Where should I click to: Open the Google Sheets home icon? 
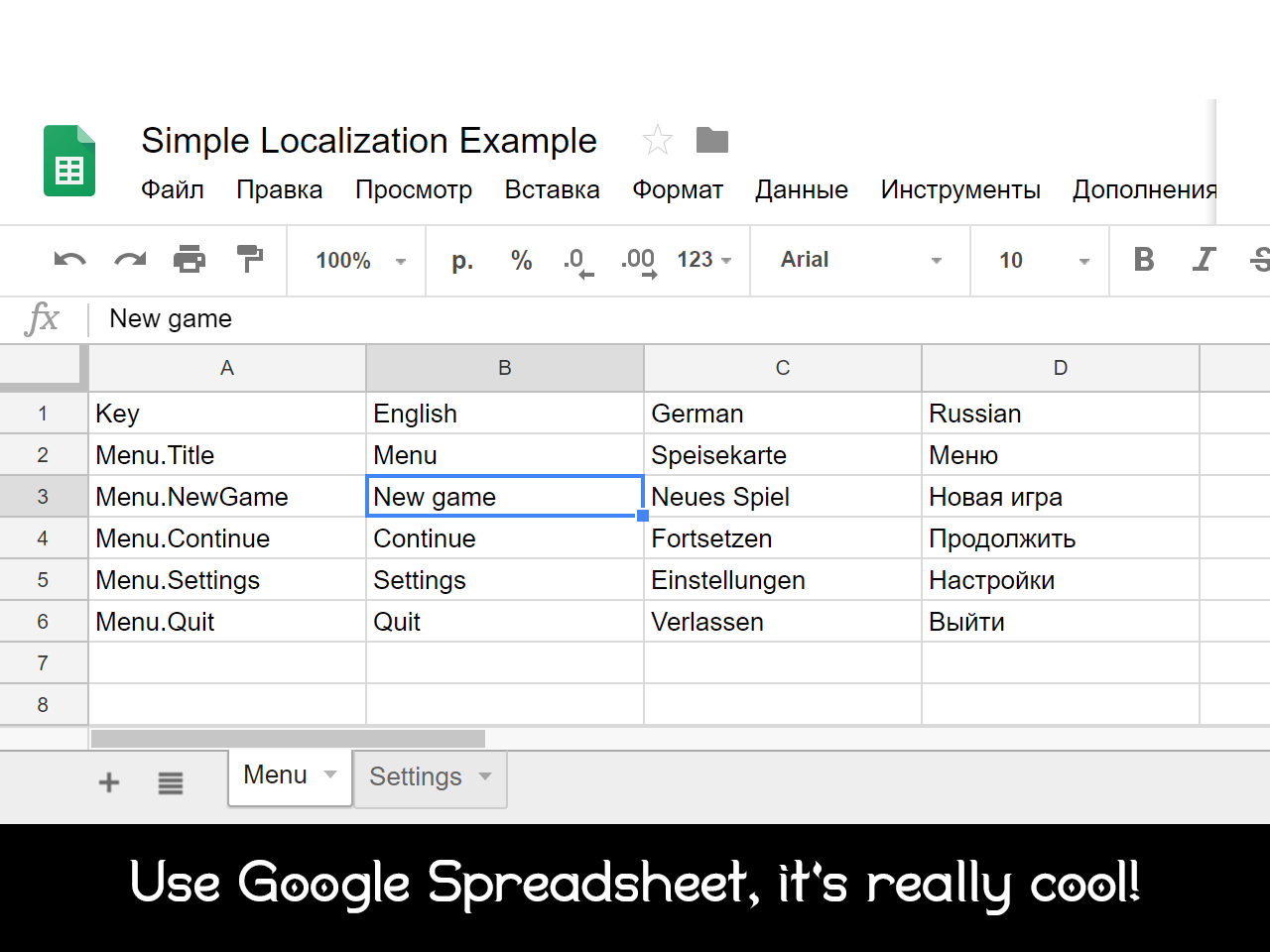point(69,161)
